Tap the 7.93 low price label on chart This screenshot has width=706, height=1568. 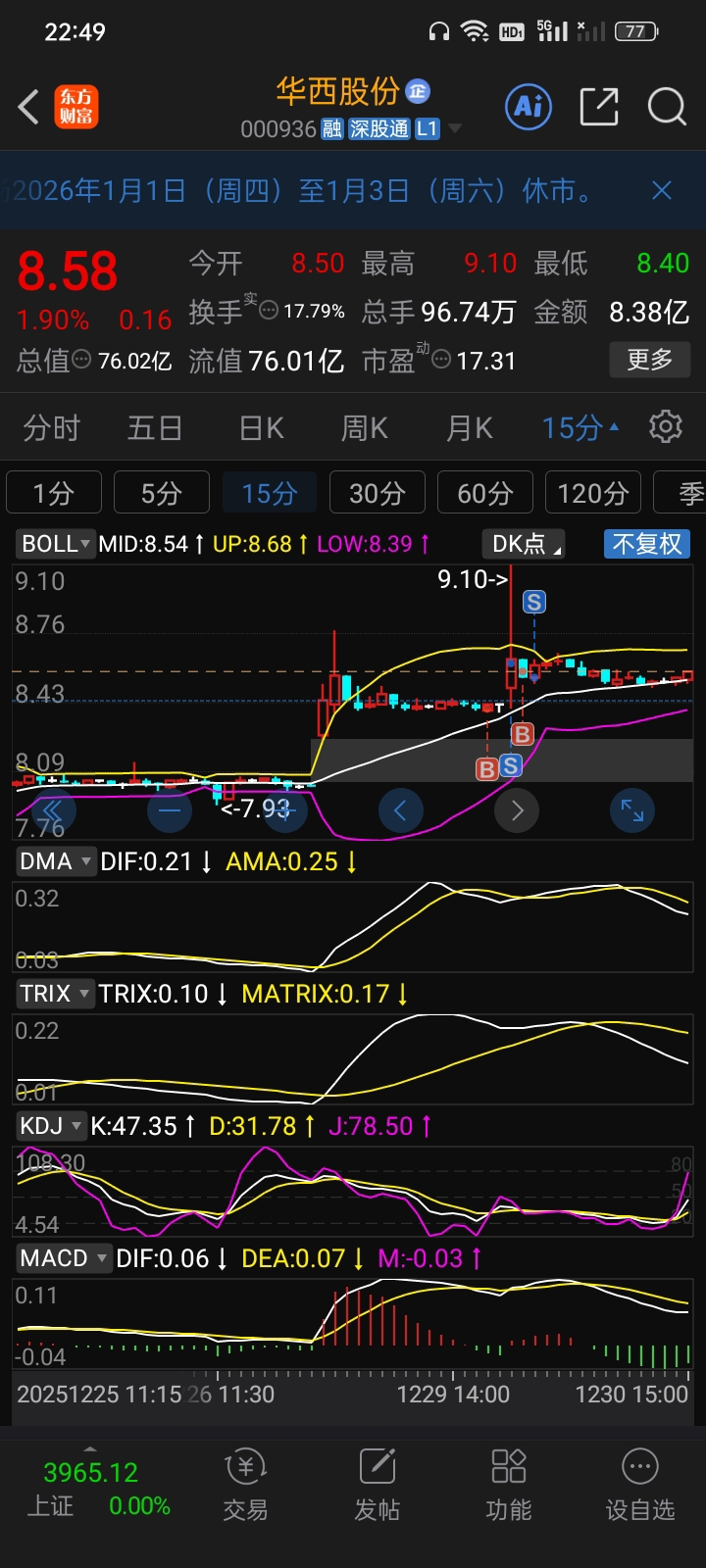click(x=255, y=808)
